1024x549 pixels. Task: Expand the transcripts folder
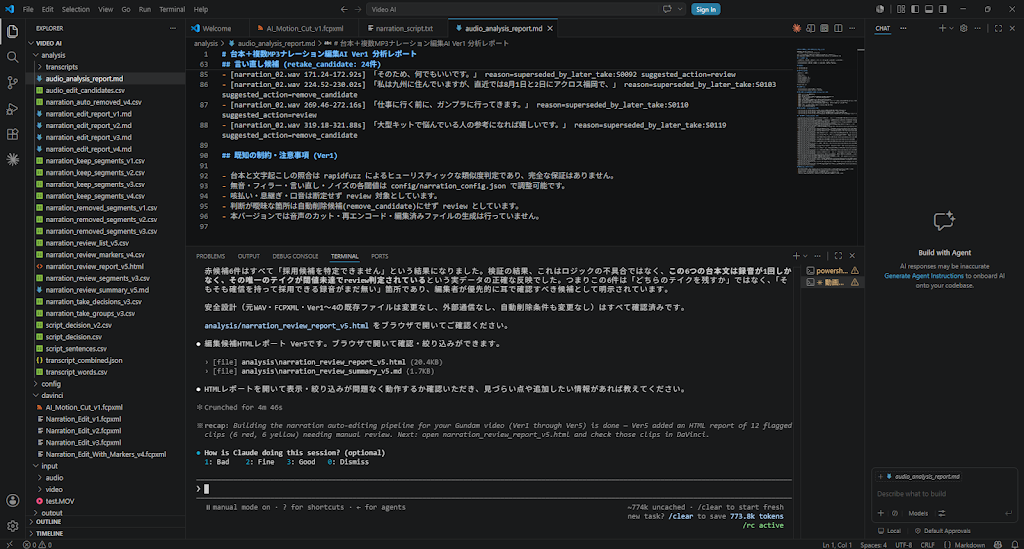pyautogui.click(x=61, y=67)
